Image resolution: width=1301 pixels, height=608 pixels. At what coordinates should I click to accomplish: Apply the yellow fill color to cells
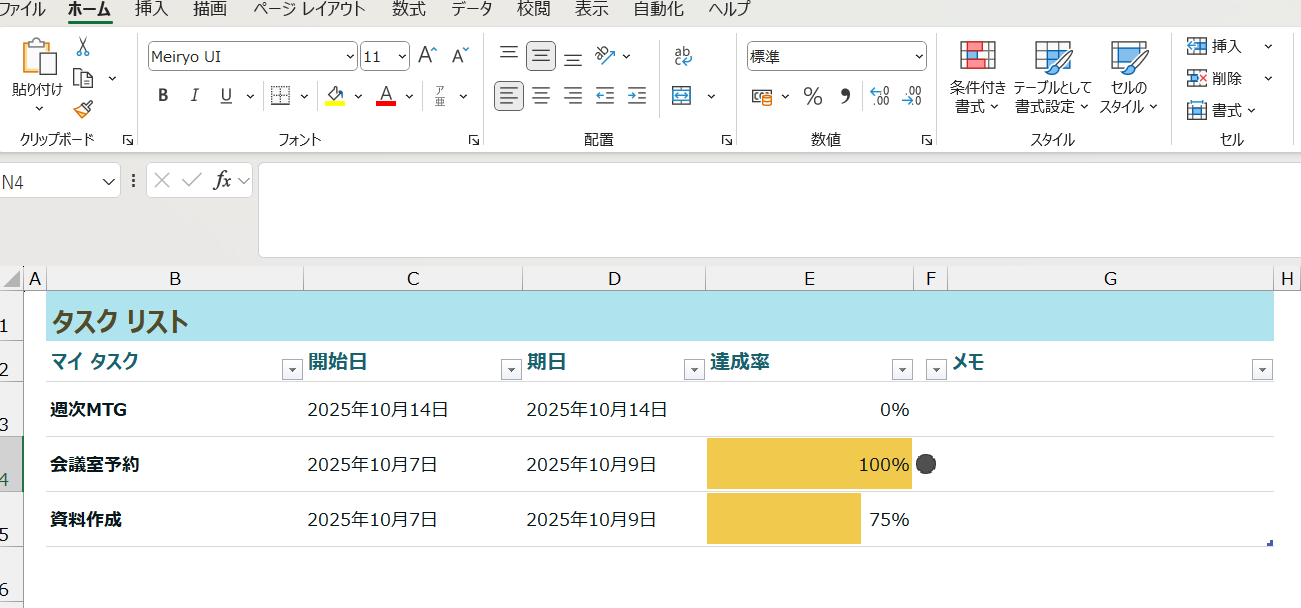pos(334,95)
